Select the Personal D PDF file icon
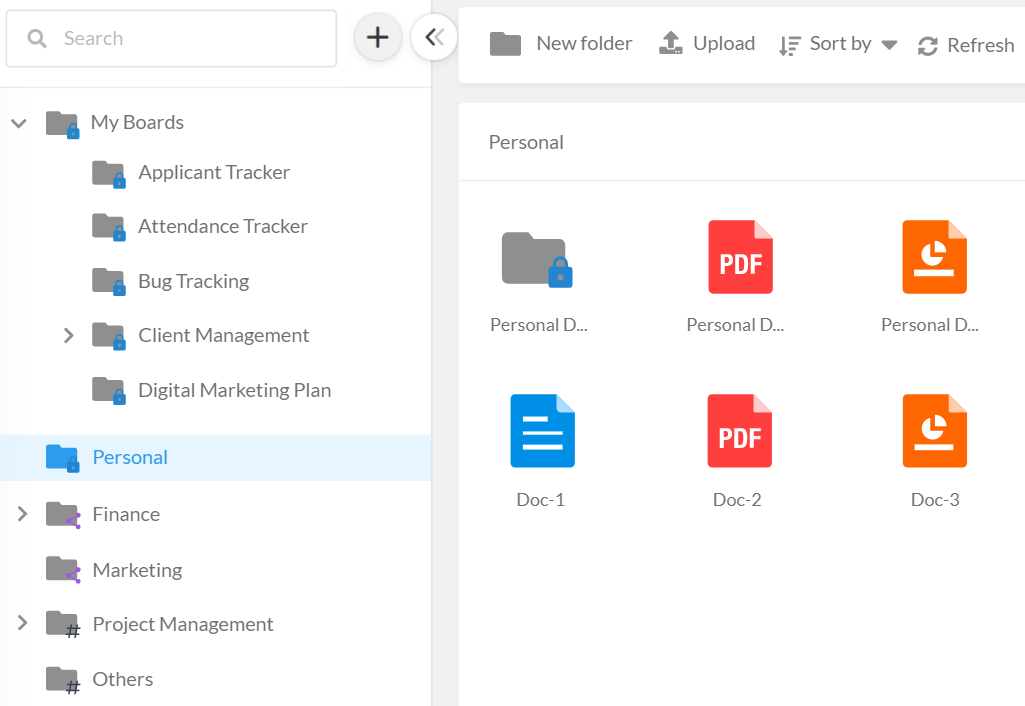Image resolution: width=1025 pixels, height=706 pixels. (739, 257)
